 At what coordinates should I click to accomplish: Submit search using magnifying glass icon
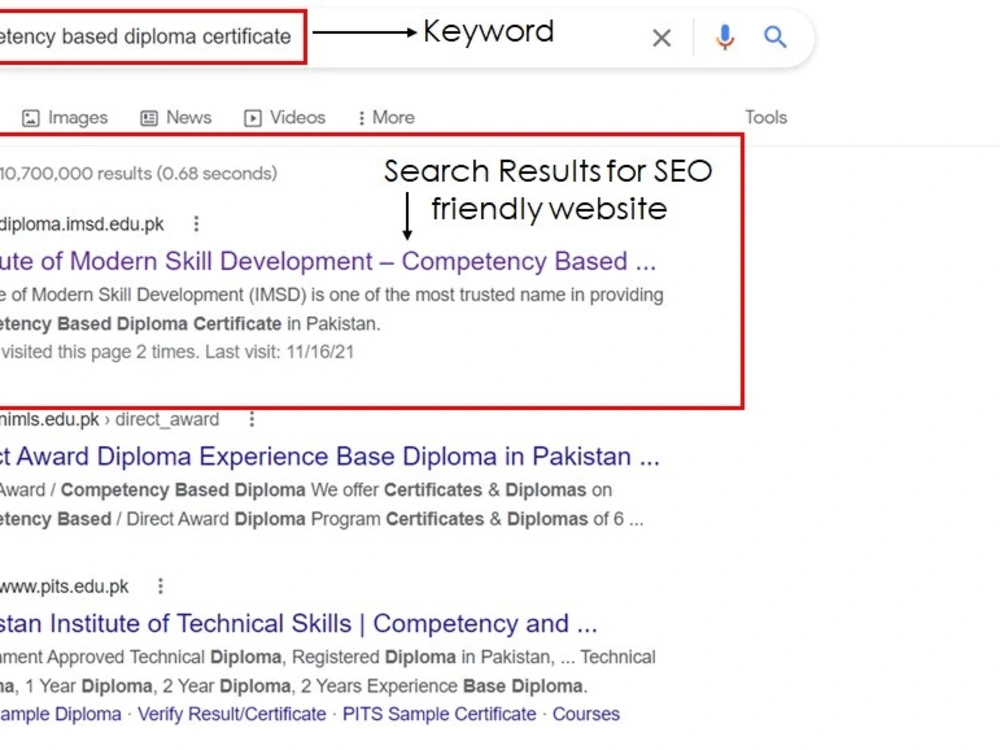(775, 37)
